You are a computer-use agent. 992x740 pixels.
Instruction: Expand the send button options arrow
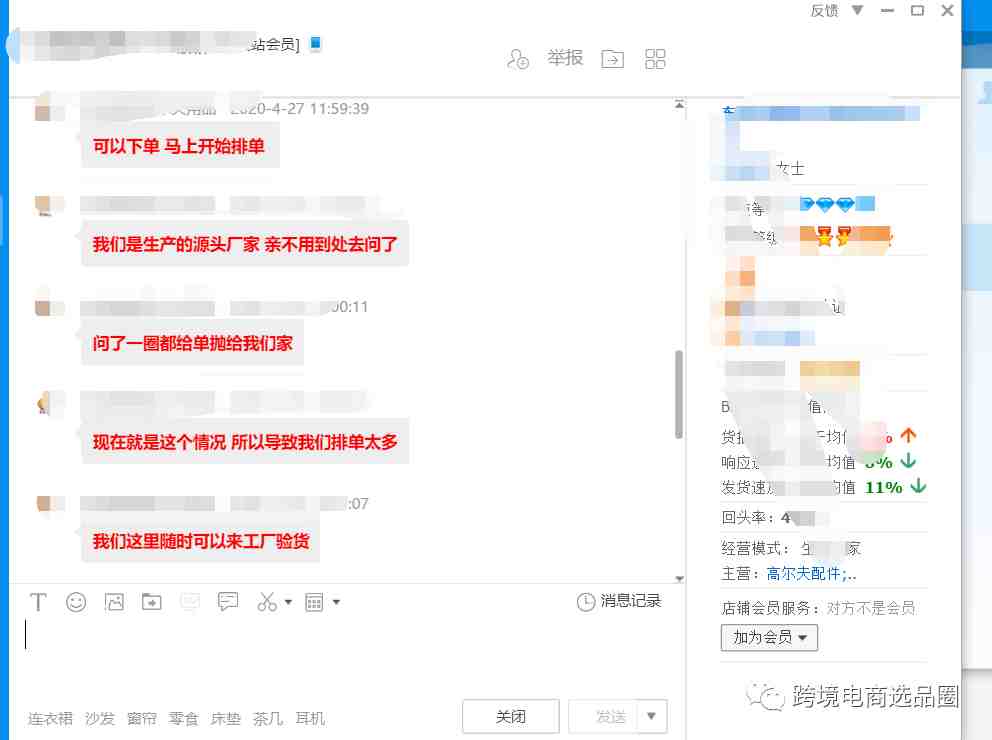[x=652, y=716]
